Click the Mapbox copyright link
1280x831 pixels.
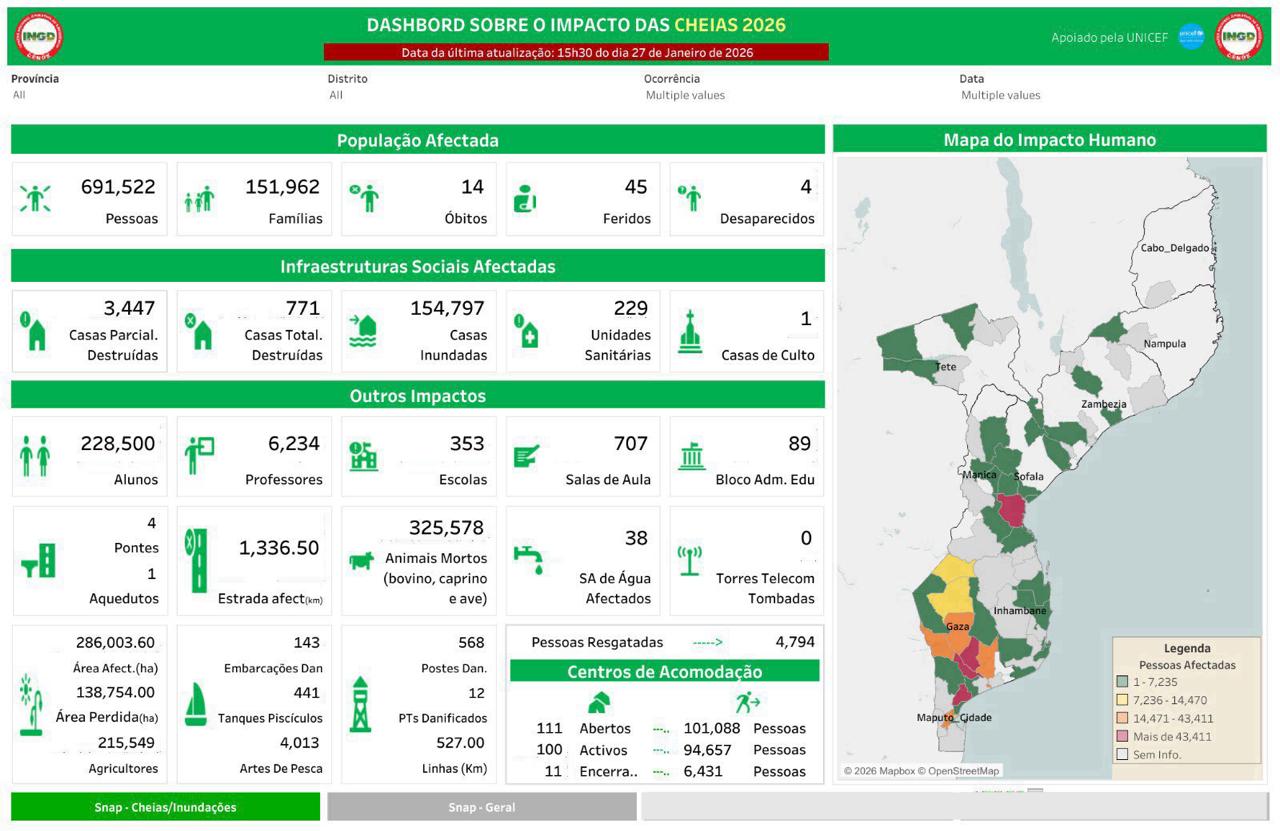pyautogui.click(x=879, y=771)
